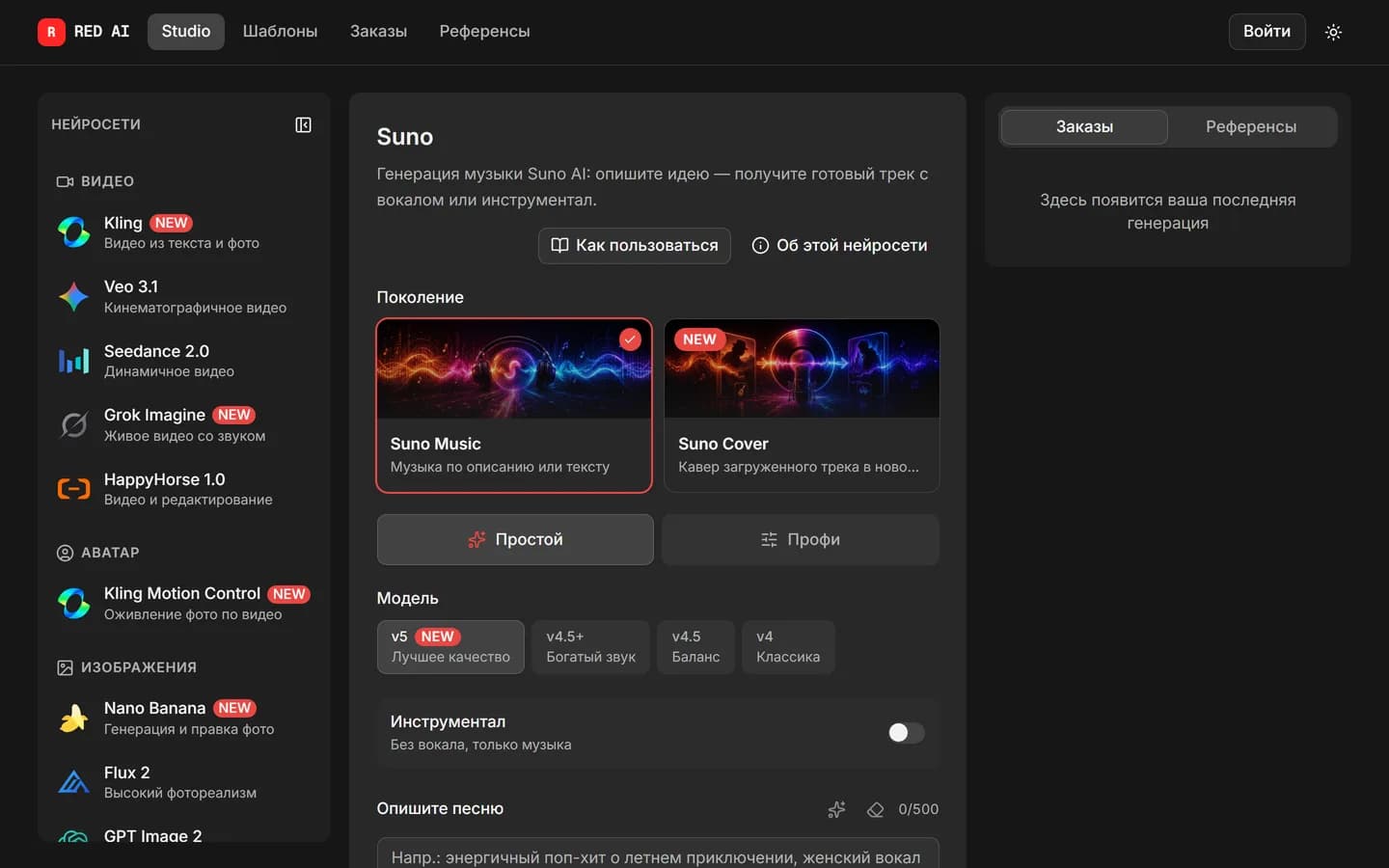Click the НЕЙРОСЕТИ sidebar heading
Viewport: 1389px width, 868px height.
95,124
